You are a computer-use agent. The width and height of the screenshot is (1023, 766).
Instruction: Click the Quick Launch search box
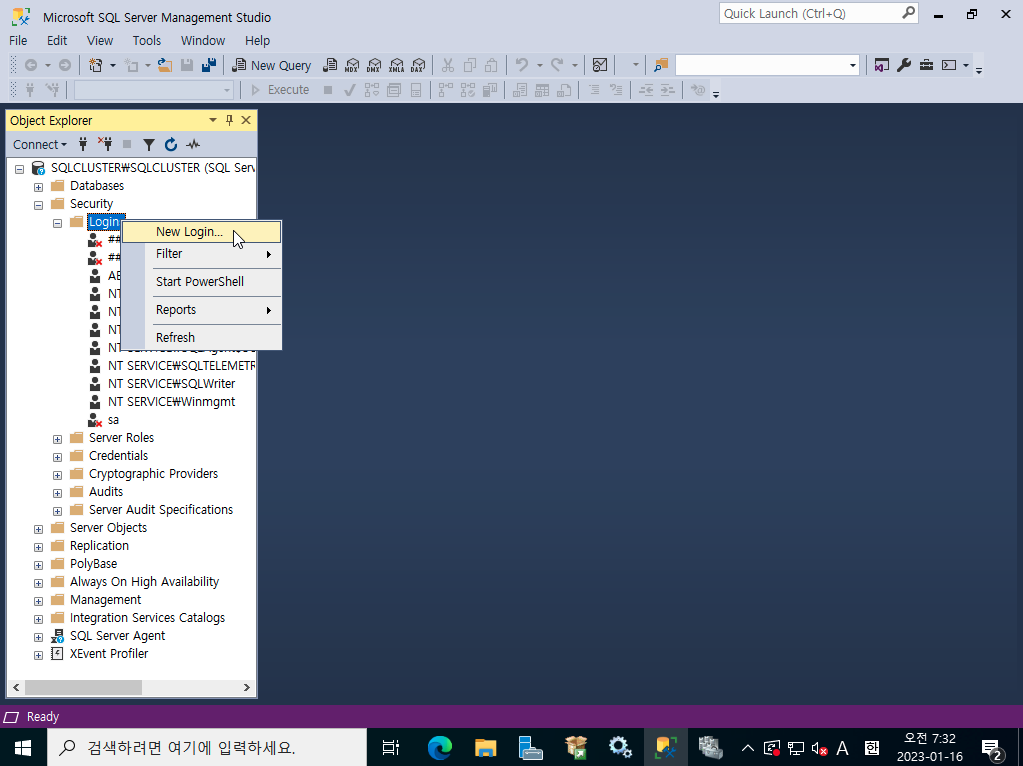click(818, 14)
